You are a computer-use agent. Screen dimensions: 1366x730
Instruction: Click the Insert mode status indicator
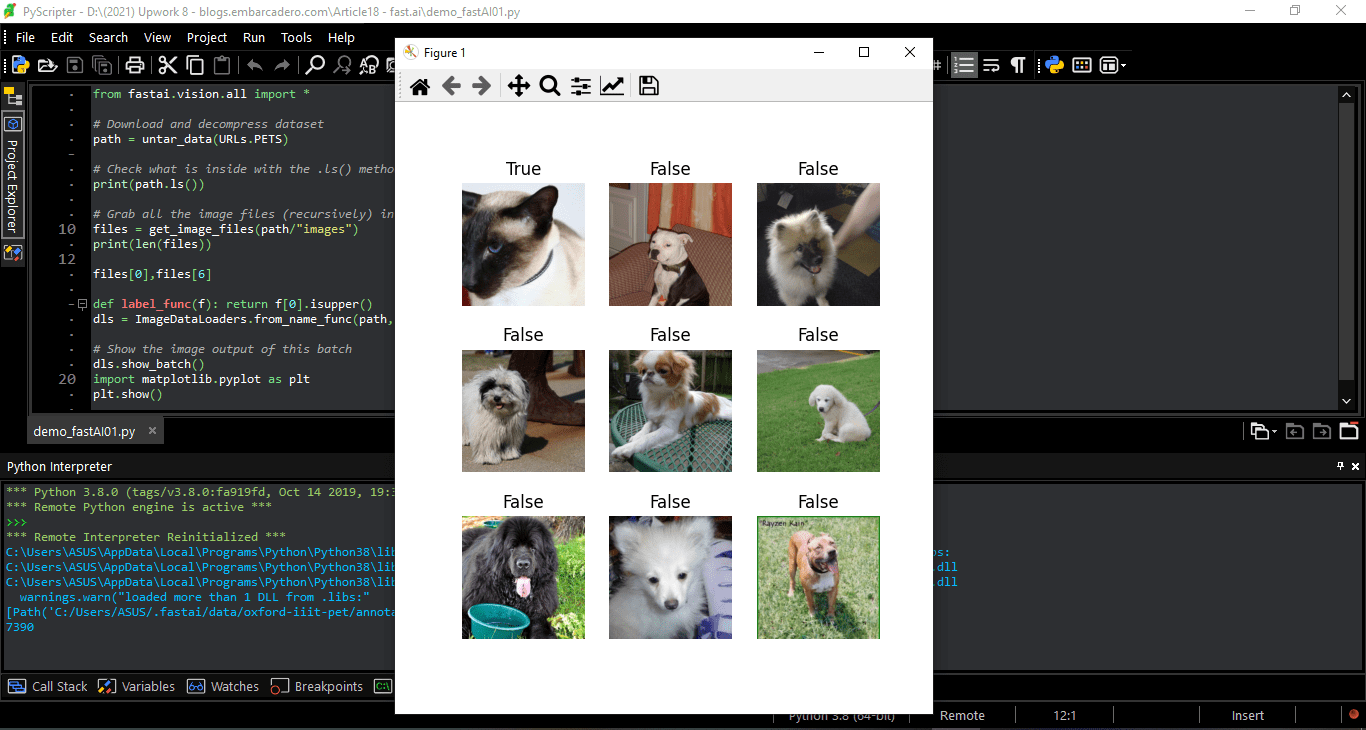(1248, 715)
